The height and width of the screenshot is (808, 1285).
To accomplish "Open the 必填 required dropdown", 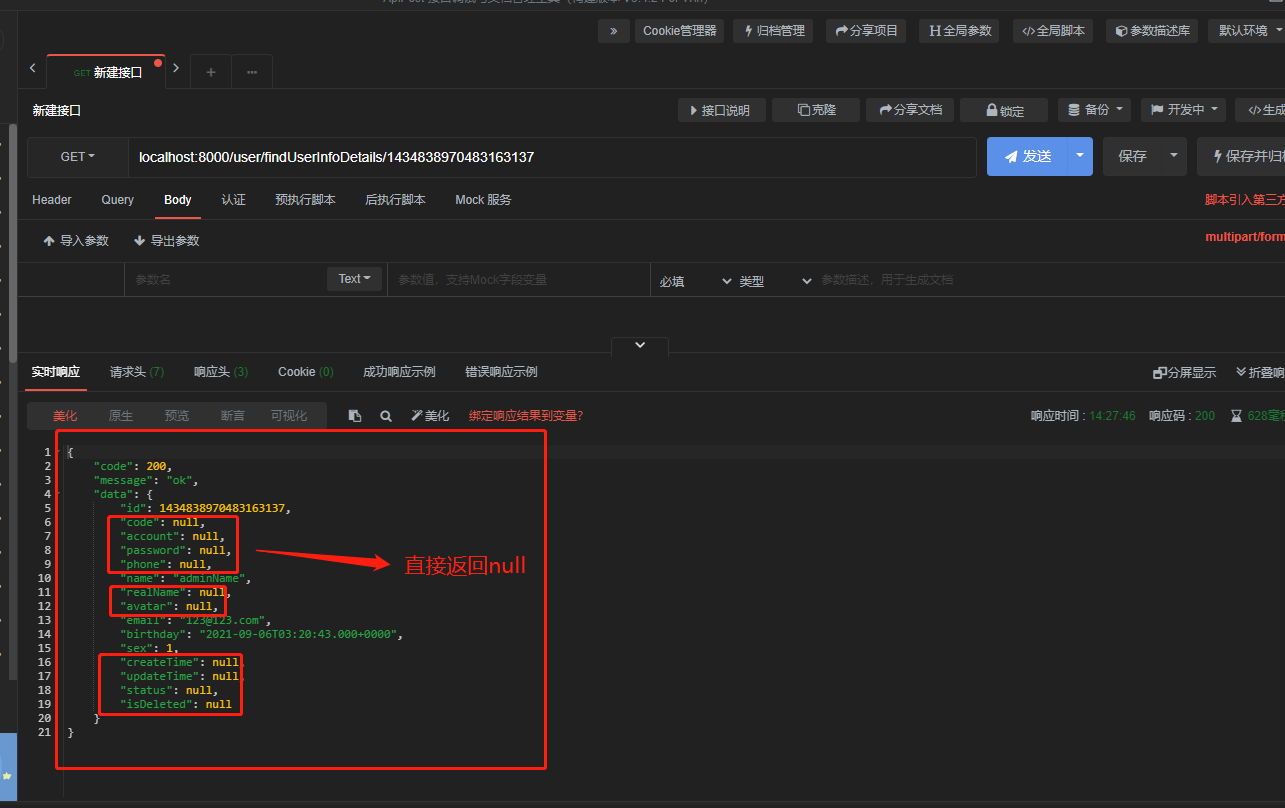I will point(695,281).
